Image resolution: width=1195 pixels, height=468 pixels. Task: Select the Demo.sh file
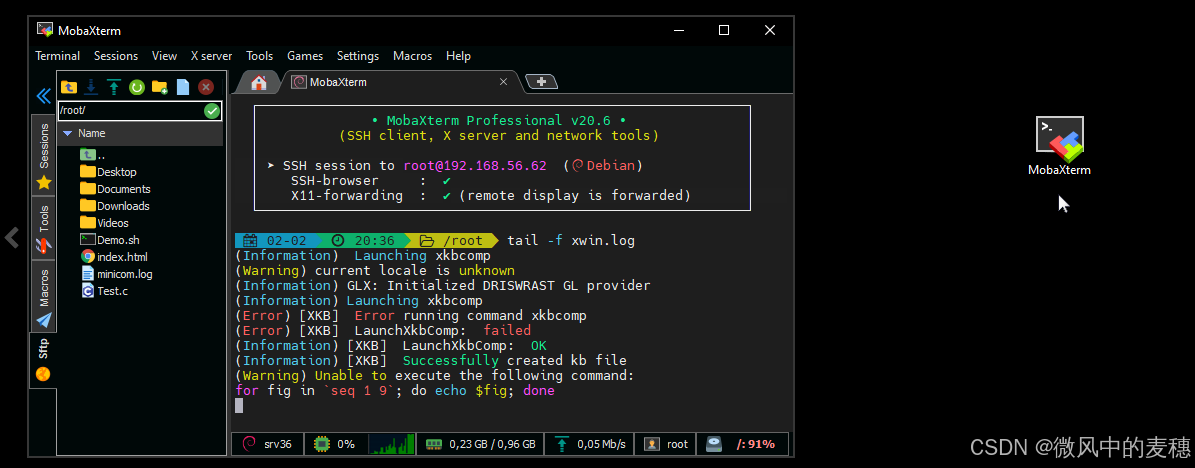click(109, 239)
